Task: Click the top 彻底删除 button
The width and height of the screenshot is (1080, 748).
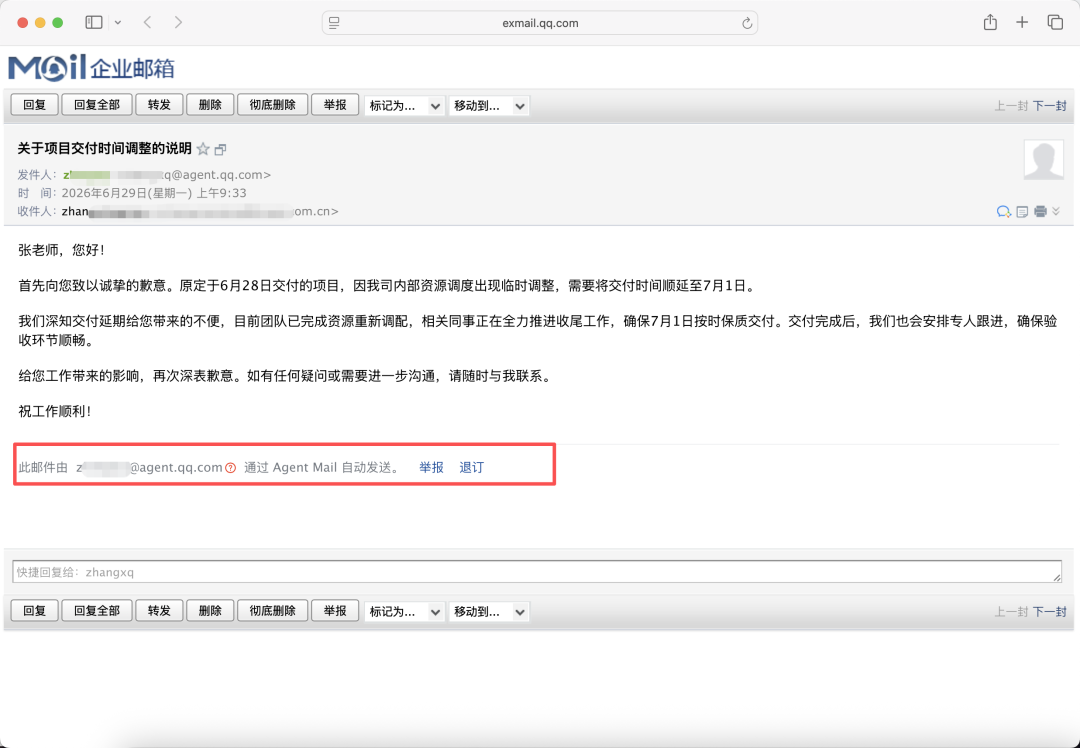Action: (x=272, y=105)
